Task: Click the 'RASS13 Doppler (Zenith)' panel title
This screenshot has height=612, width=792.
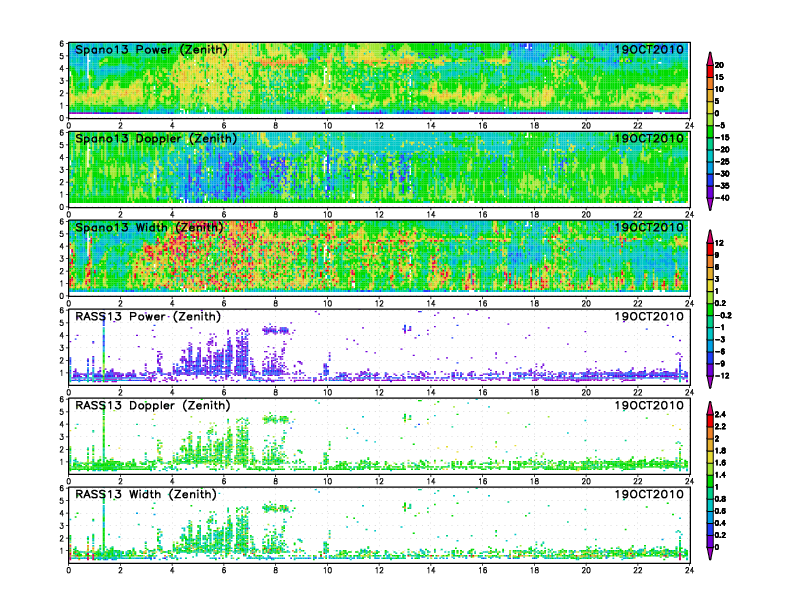Action: pyautogui.click(x=153, y=405)
